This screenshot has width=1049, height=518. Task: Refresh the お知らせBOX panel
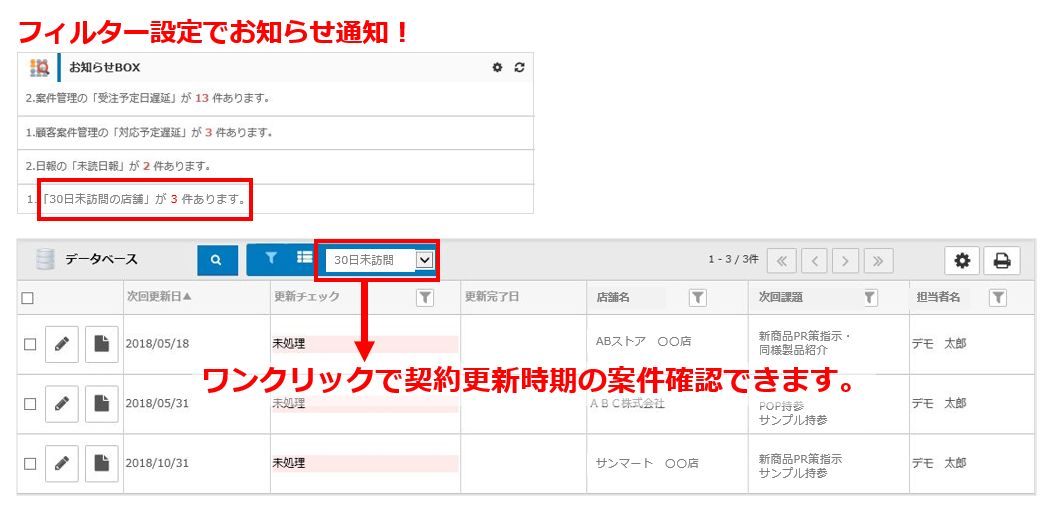(x=519, y=68)
